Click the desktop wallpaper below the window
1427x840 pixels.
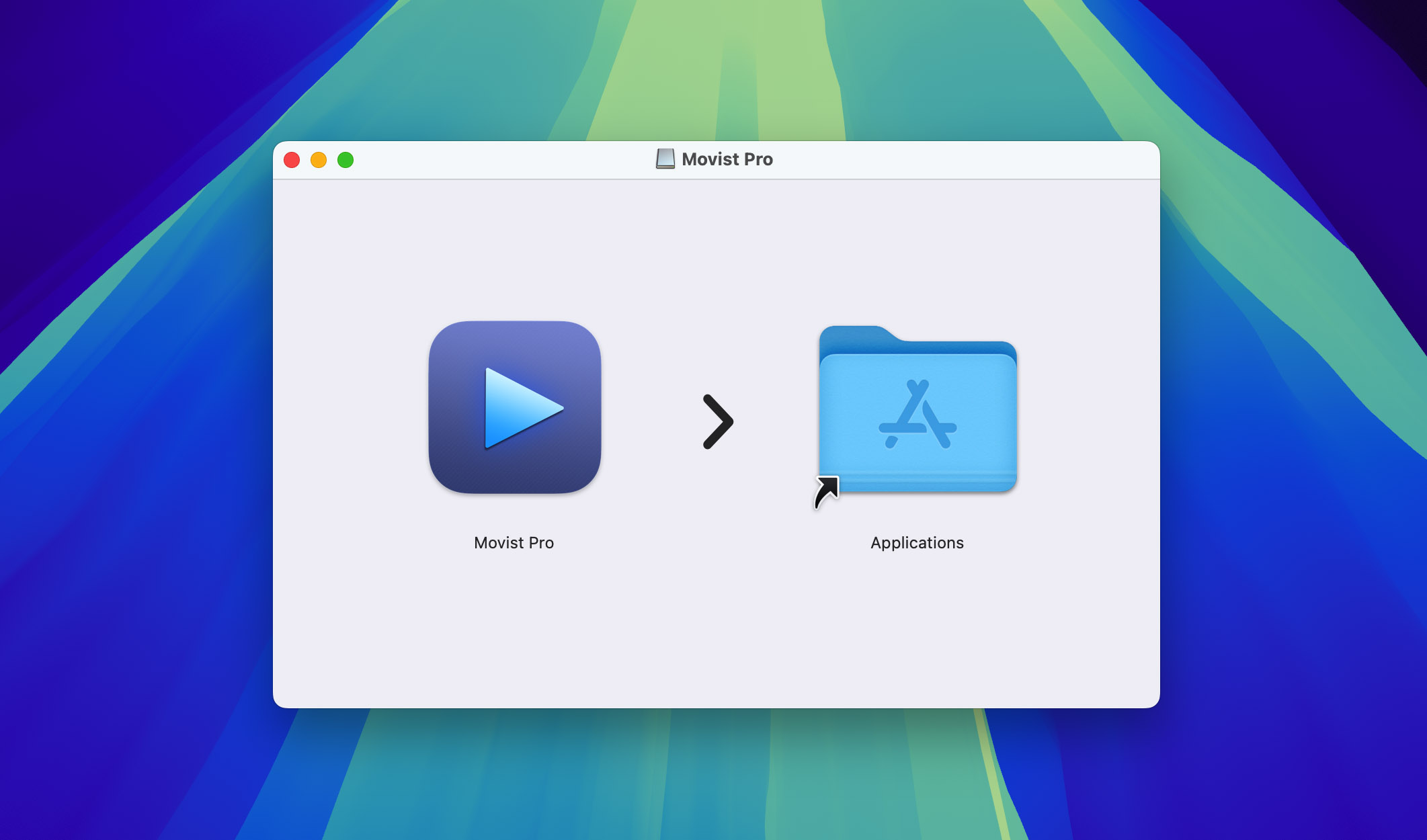[x=716, y=773]
